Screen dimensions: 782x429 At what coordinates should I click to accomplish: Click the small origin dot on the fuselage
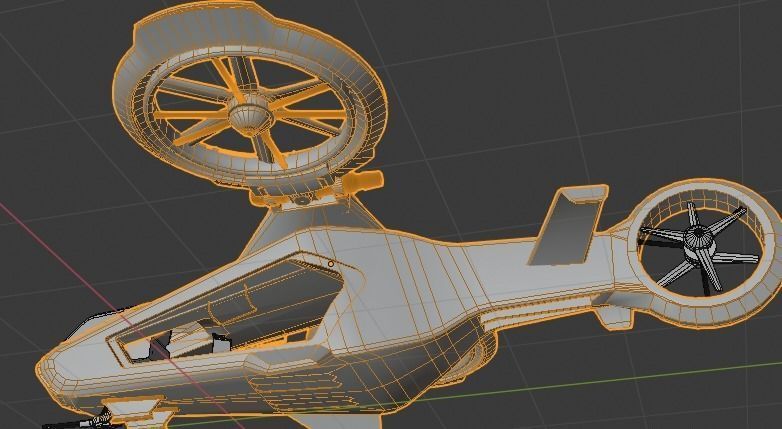[330, 264]
